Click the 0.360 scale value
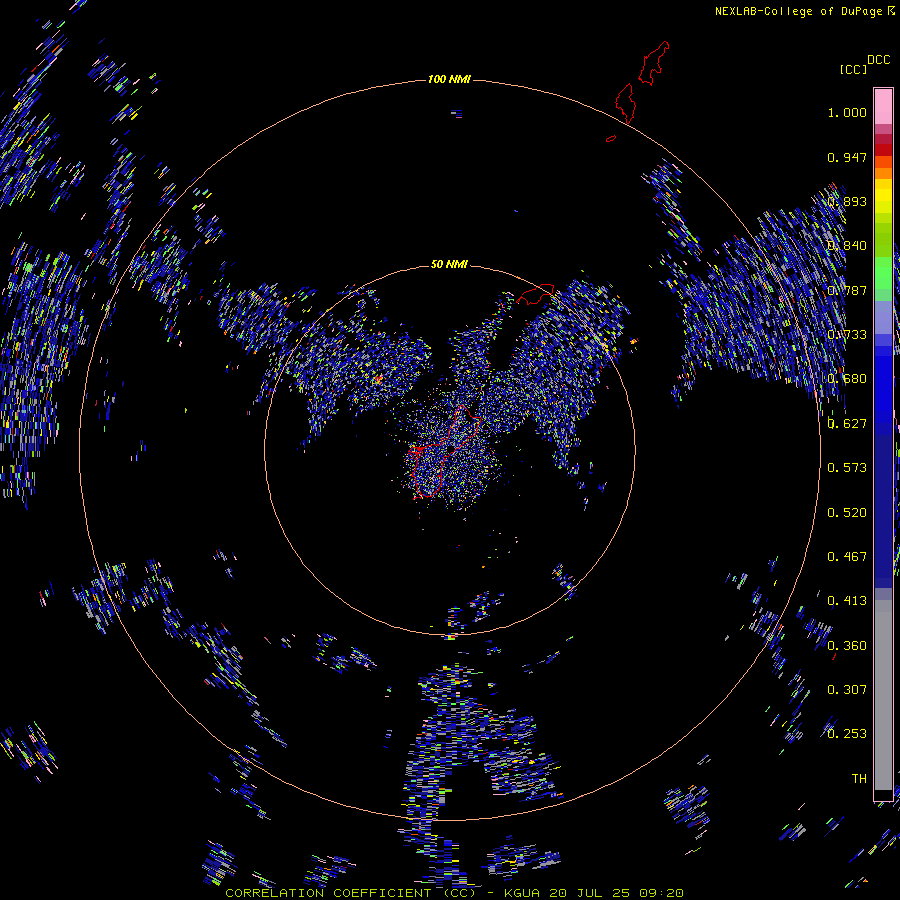900x900 pixels. pos(847,646)
